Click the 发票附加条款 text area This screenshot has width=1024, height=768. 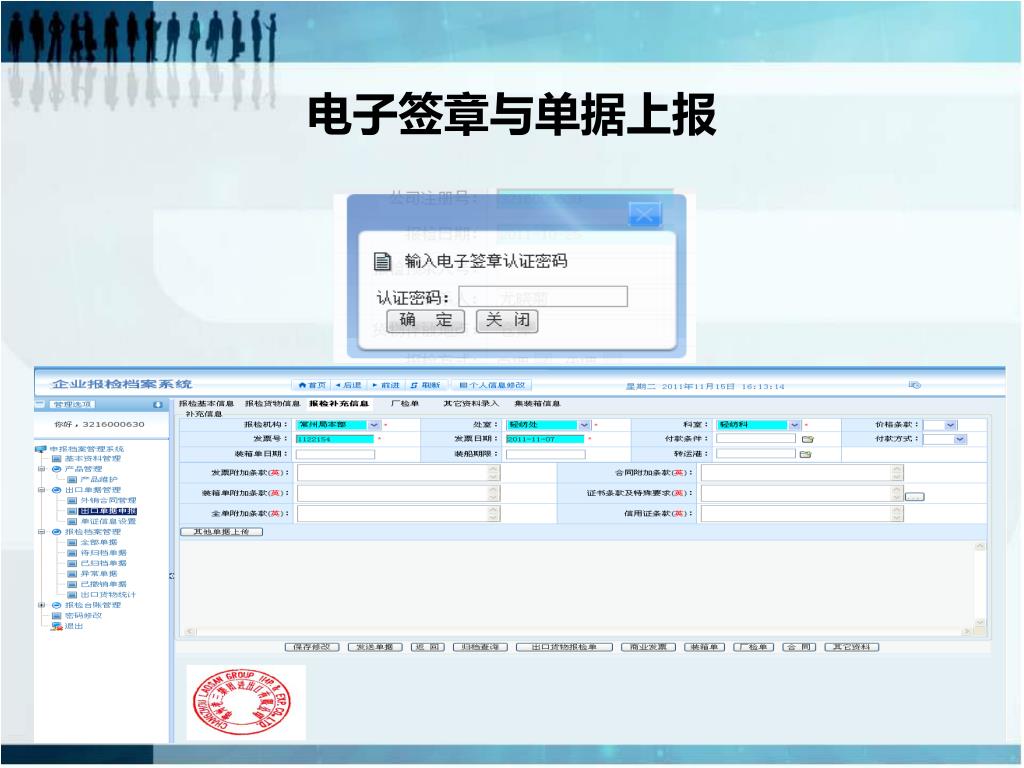398,473
